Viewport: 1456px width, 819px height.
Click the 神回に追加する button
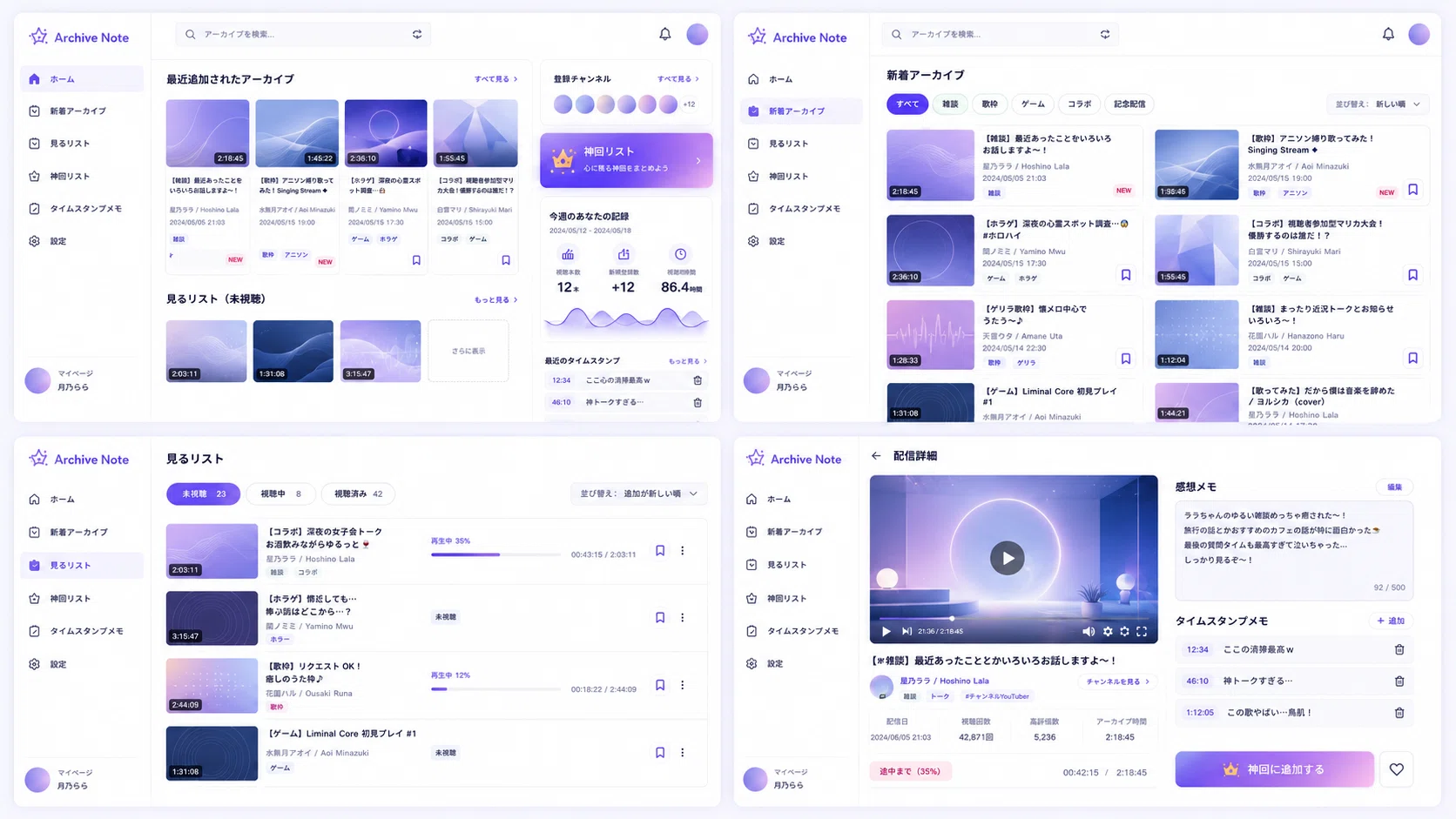click(x=1275, y=769)
